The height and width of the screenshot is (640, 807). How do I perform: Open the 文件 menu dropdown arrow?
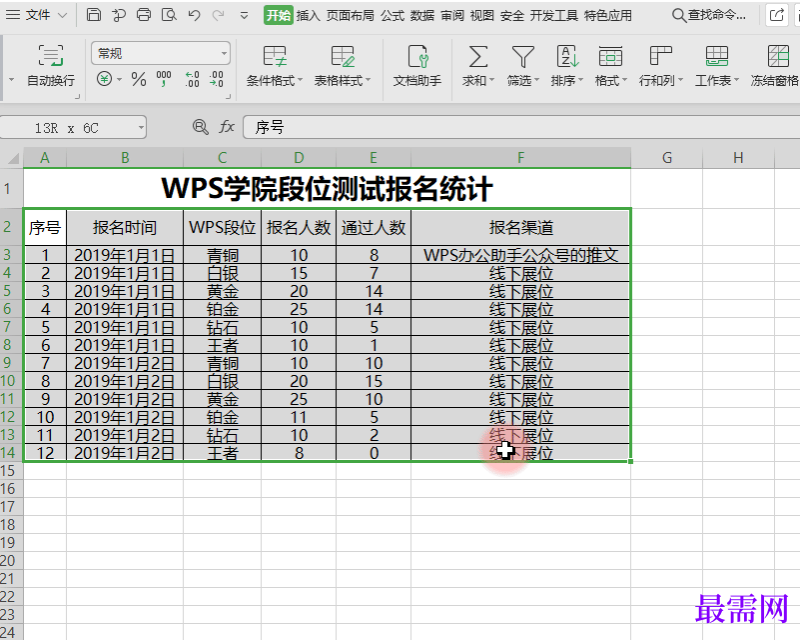(x=62, y=15)
